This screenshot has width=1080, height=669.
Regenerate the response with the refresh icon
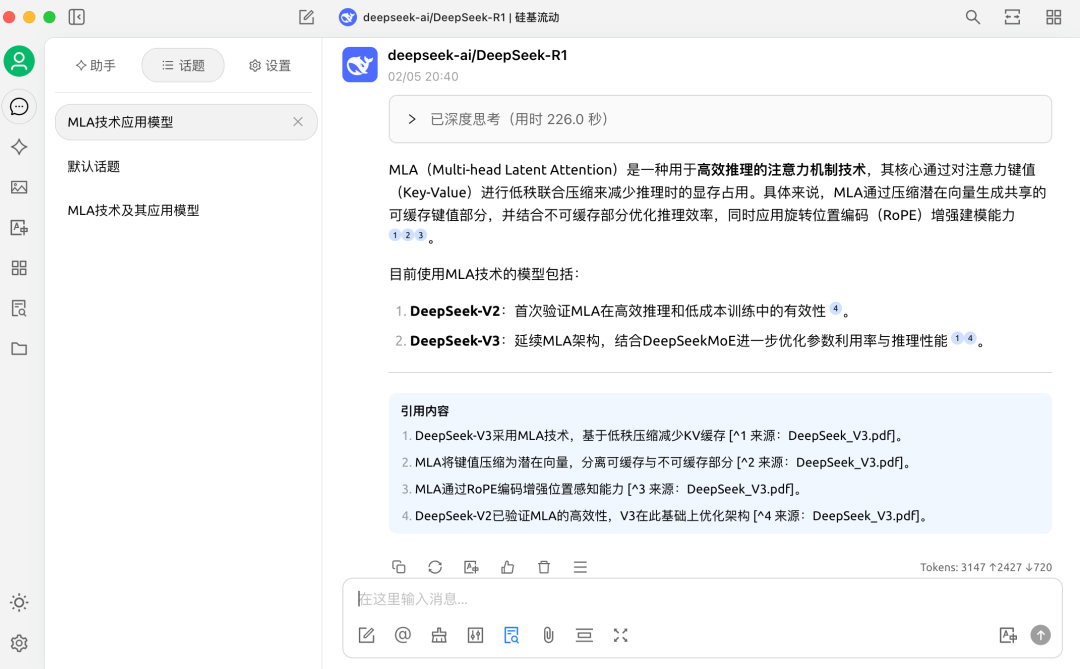[435, 567]
